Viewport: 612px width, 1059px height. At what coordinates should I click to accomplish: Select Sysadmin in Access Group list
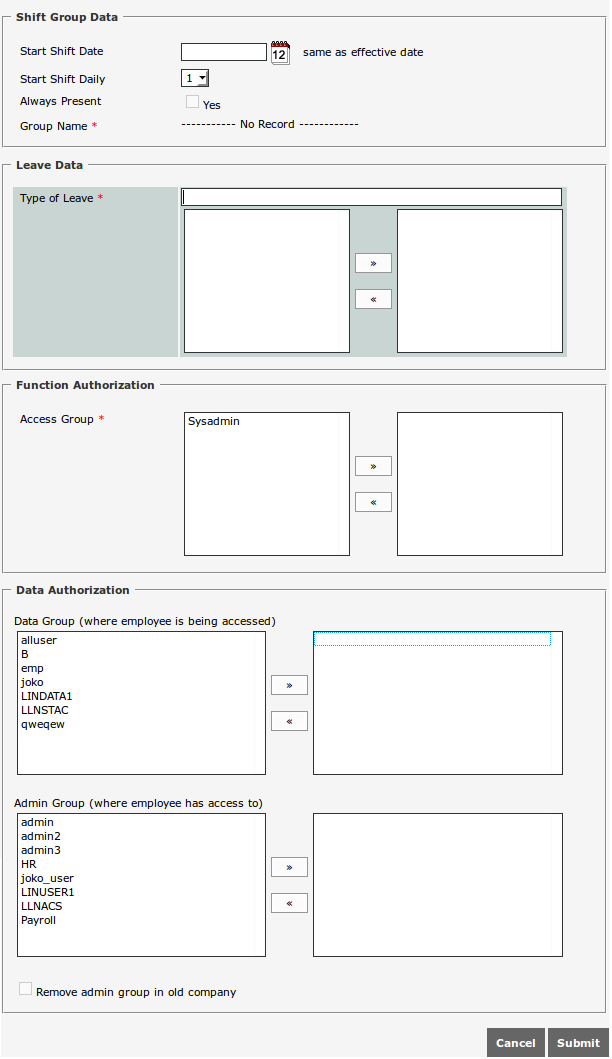(214, 422)
